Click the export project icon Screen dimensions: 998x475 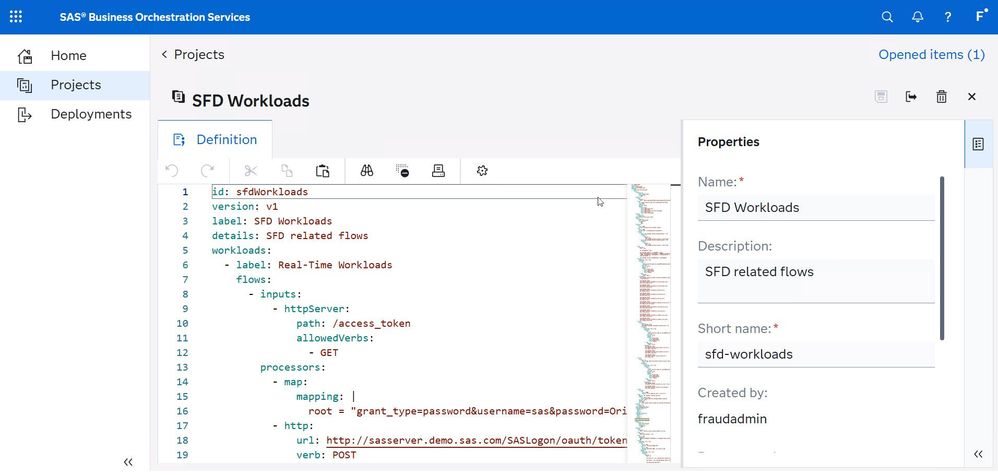[911, 97]
